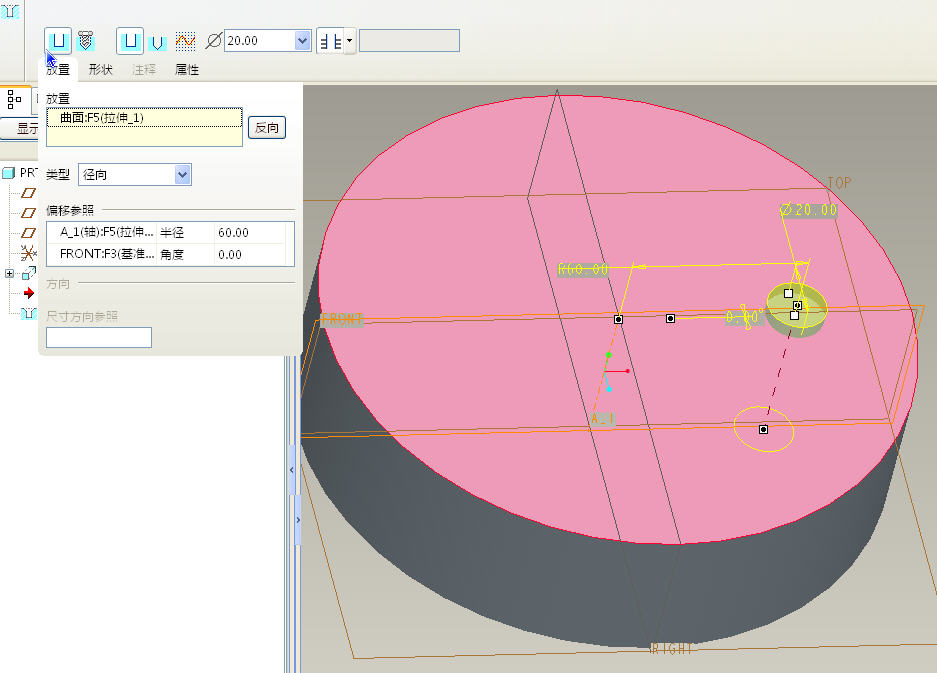
Task: Select the PRT part root icon
Action: [8, 173]
